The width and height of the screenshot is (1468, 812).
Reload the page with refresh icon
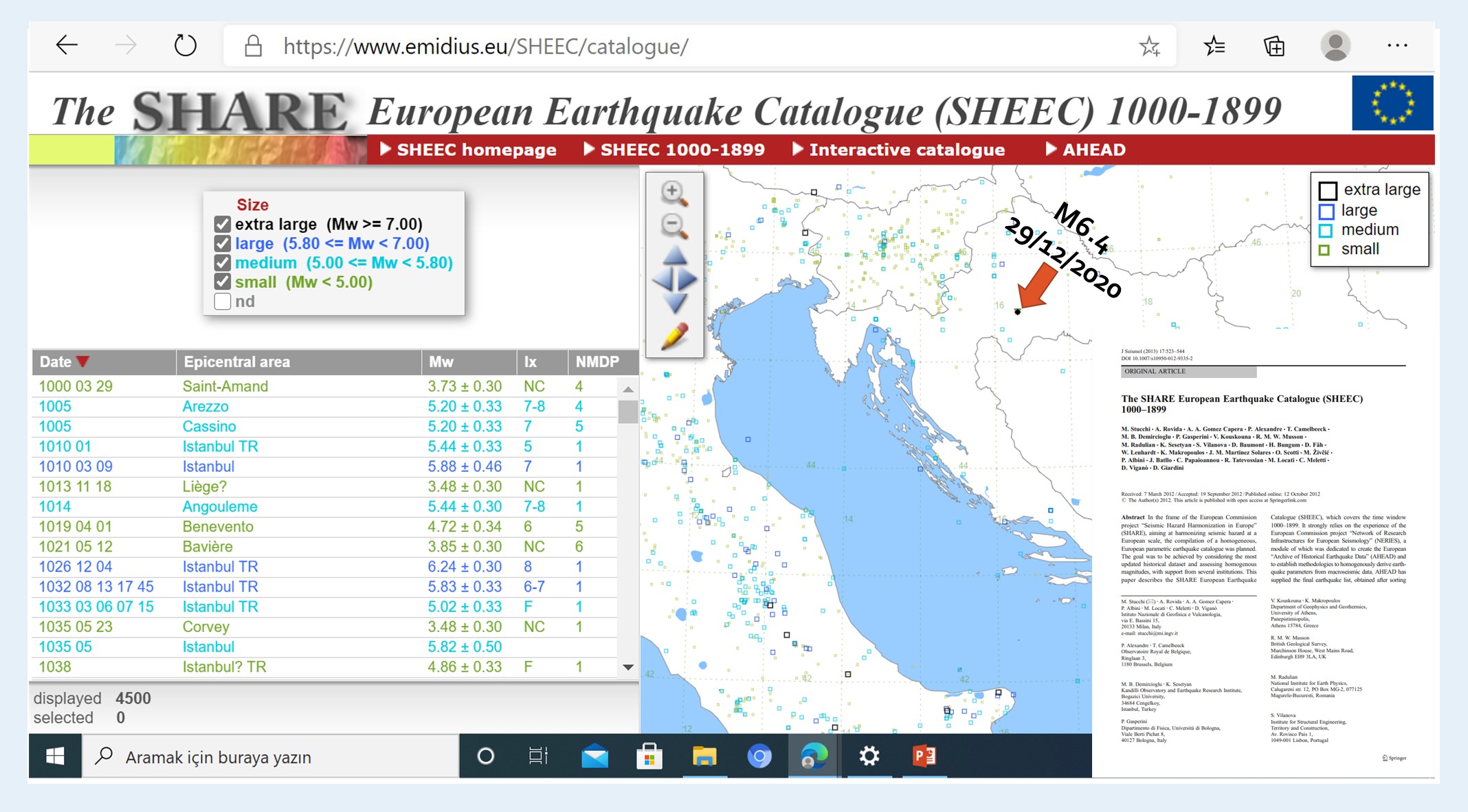[x=185, y=45]
